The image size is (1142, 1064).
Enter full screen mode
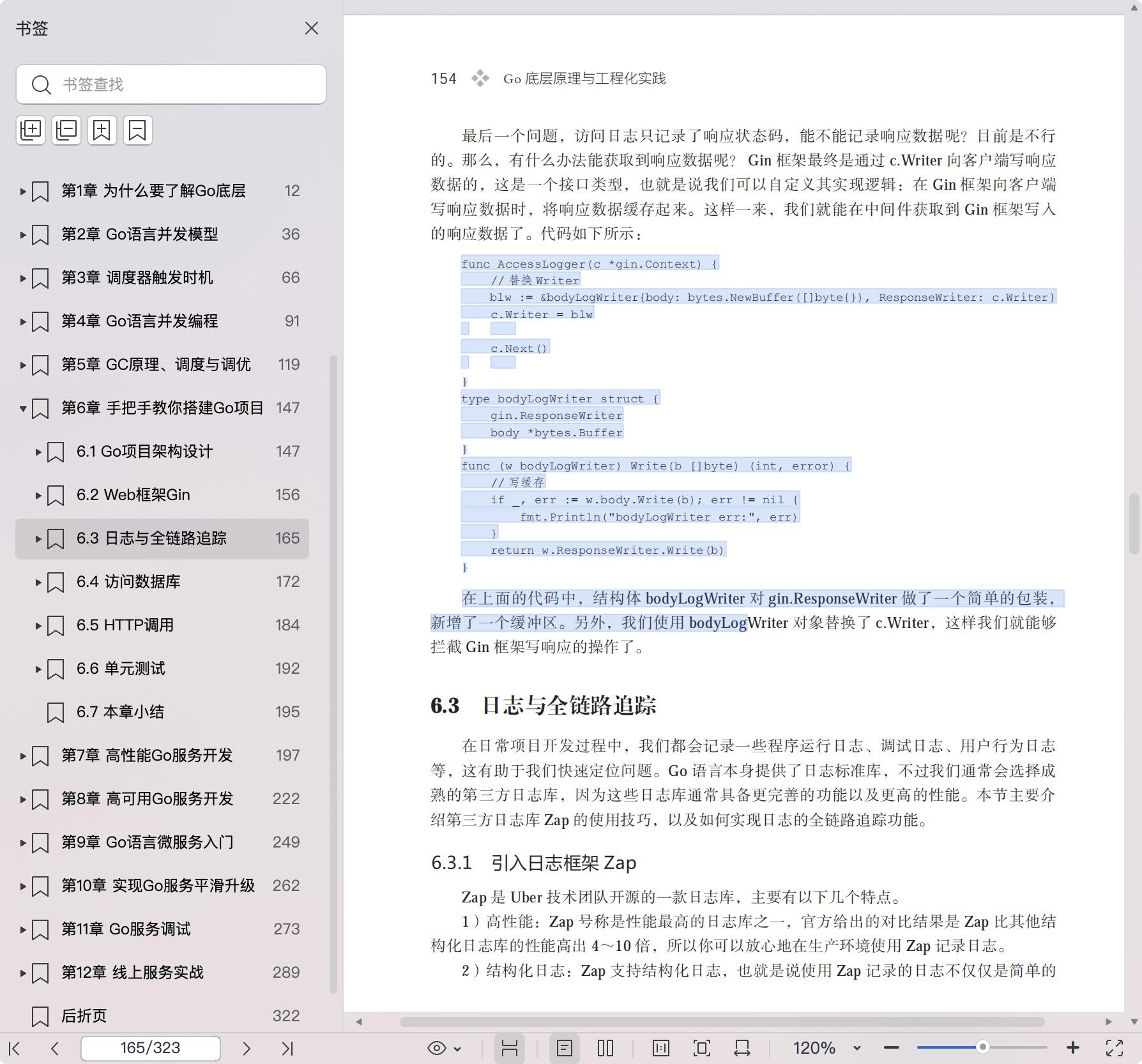(1115, 1048)
